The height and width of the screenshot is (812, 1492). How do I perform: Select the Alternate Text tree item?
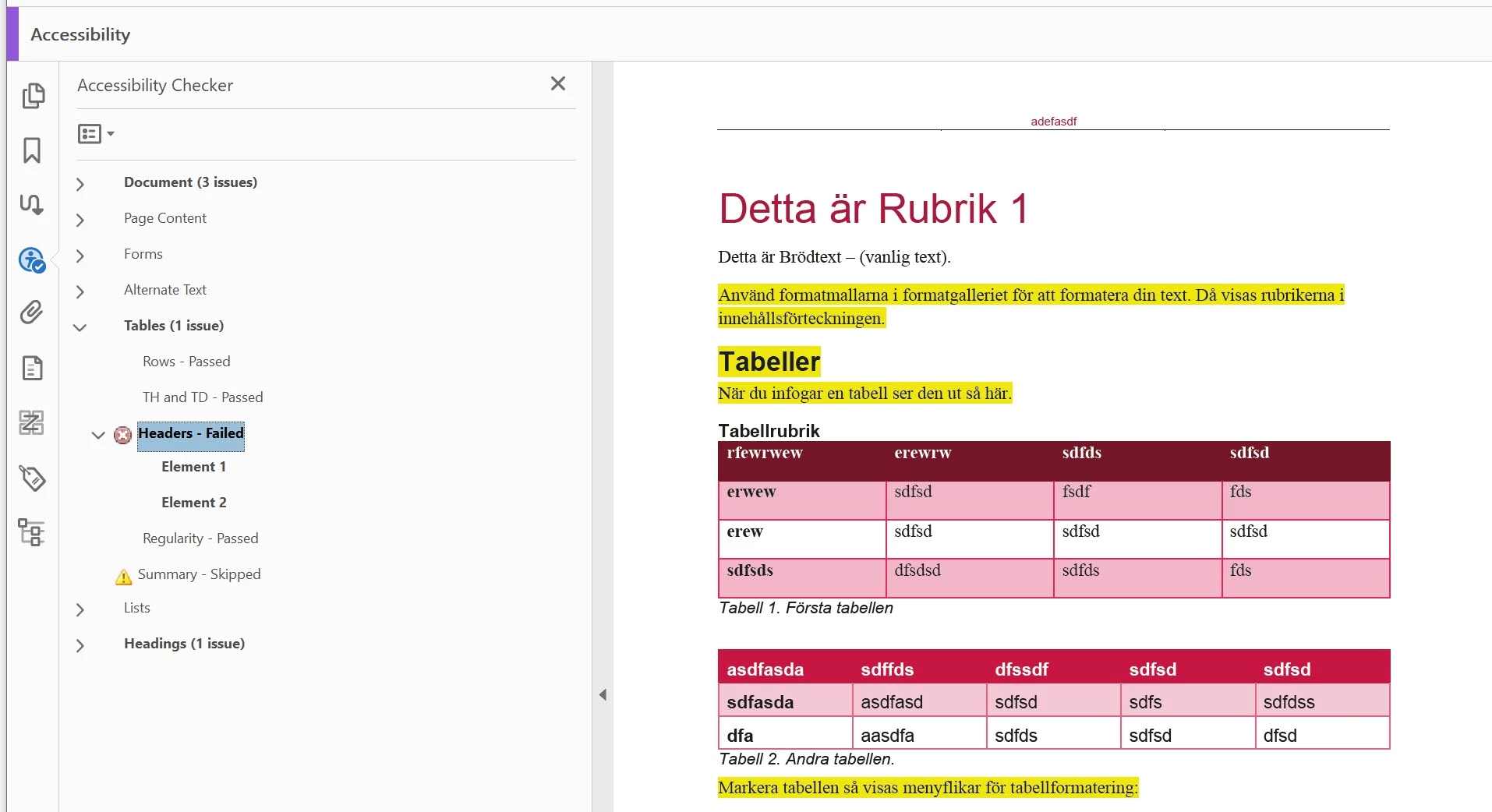165,290
